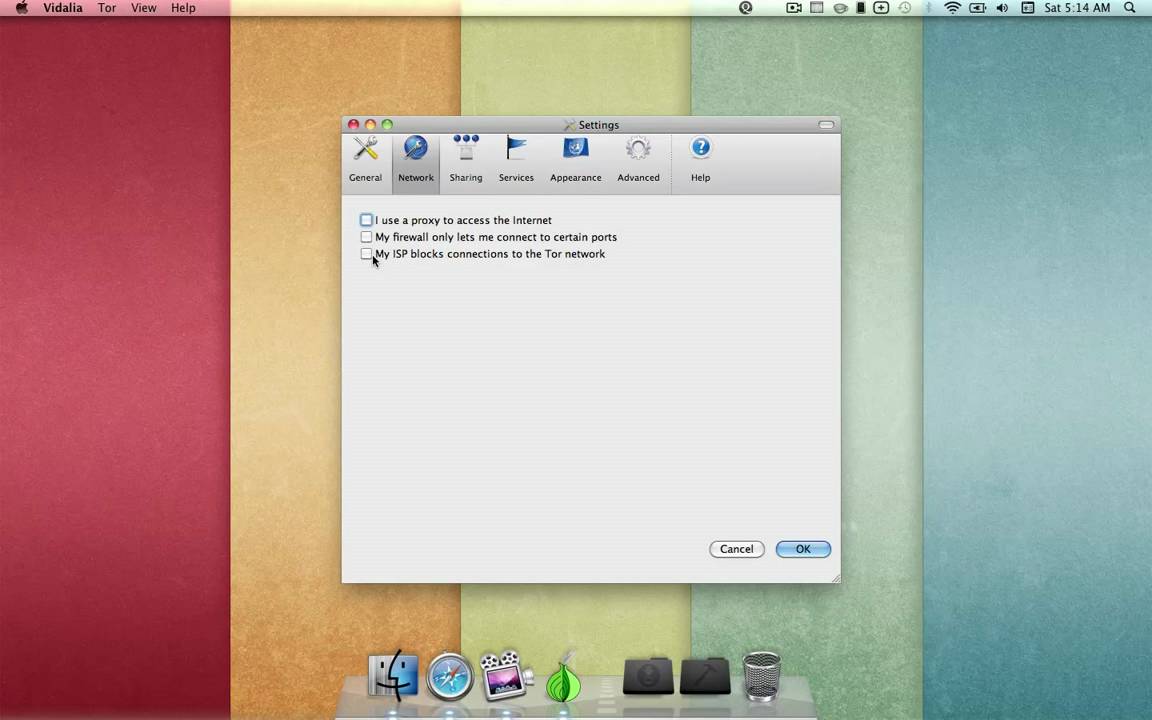Close the Settings window with red button
The height and width of the screenshot is (720, 1152).
(353, 124)
